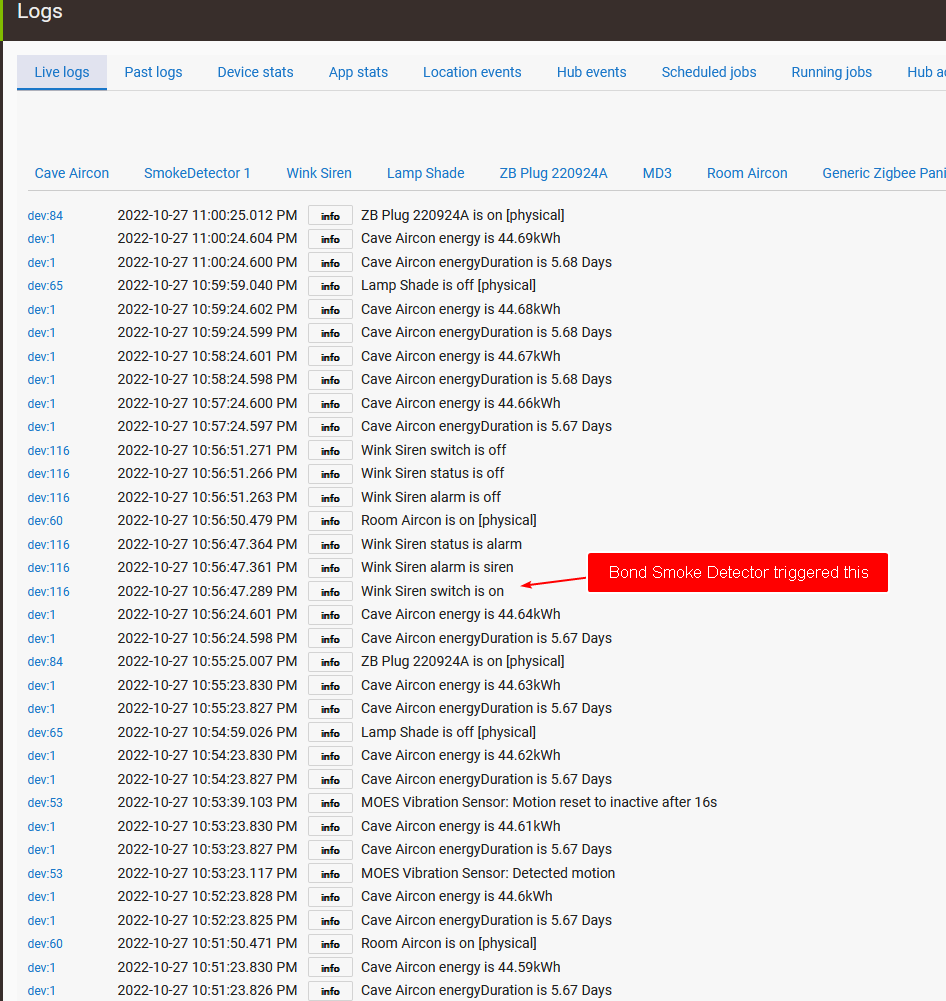Screen dimensions: 946x1001
Task: Open dev:53 link for MOES Detected motion entry
Action: coord(45,874)
